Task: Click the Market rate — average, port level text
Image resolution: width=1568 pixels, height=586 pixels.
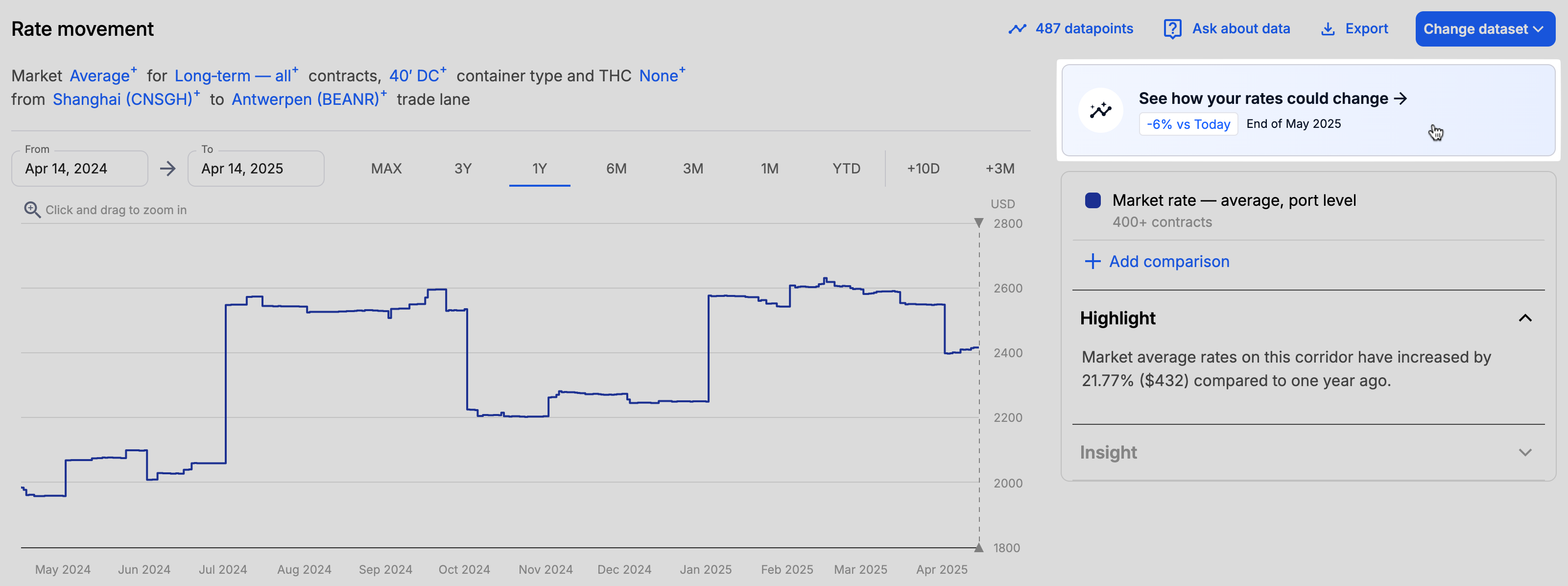Action: pos(1234,200)
